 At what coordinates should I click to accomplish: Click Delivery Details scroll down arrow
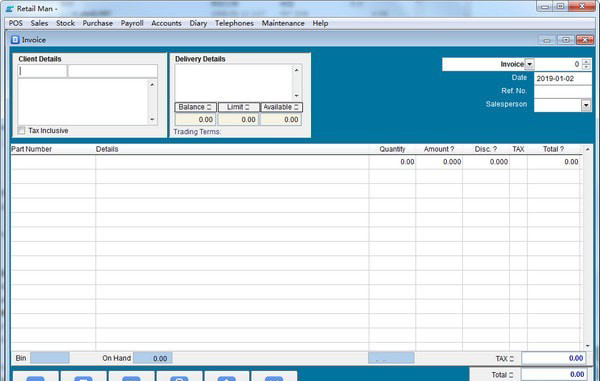point(297,96)
